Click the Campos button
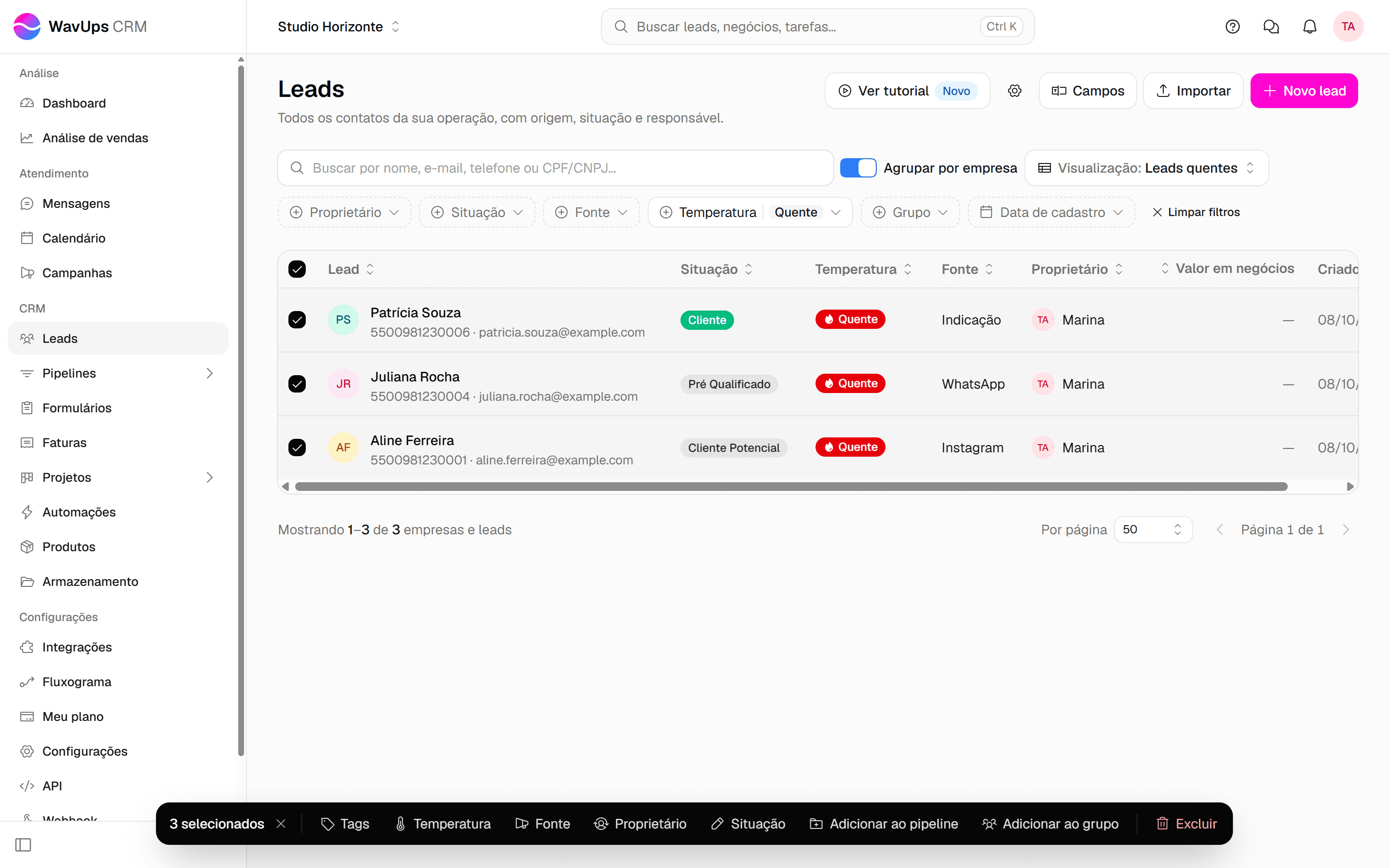Viewport: 1389px width, 868px height. click(1088, 91)
